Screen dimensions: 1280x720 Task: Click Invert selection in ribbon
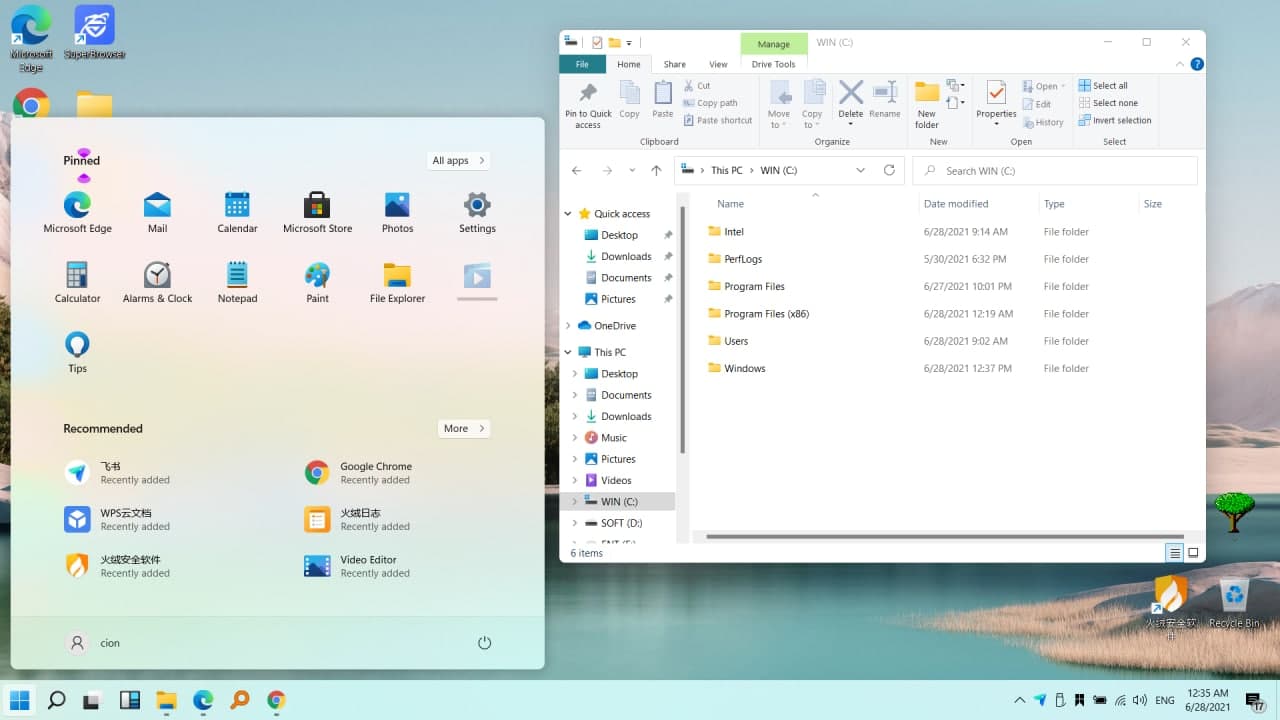pos(1115,120)
